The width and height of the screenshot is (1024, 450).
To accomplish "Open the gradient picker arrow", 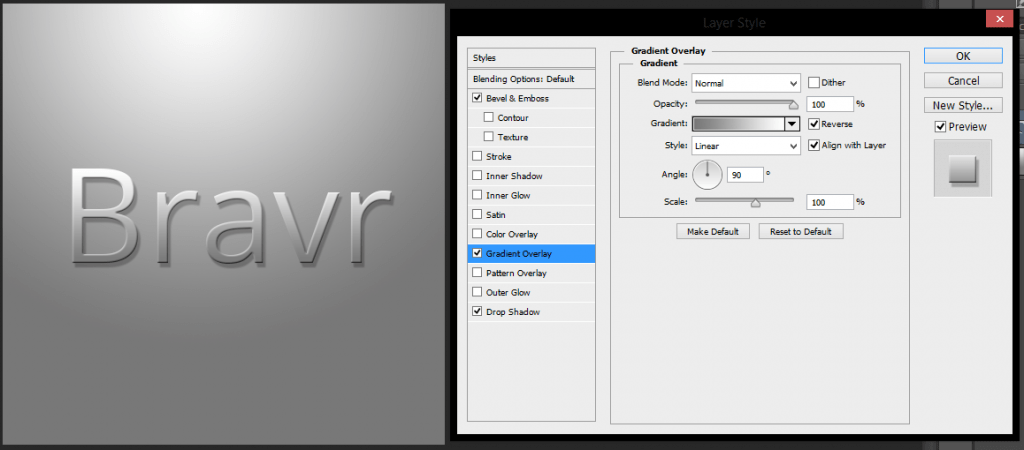I will tap(792, 123).
